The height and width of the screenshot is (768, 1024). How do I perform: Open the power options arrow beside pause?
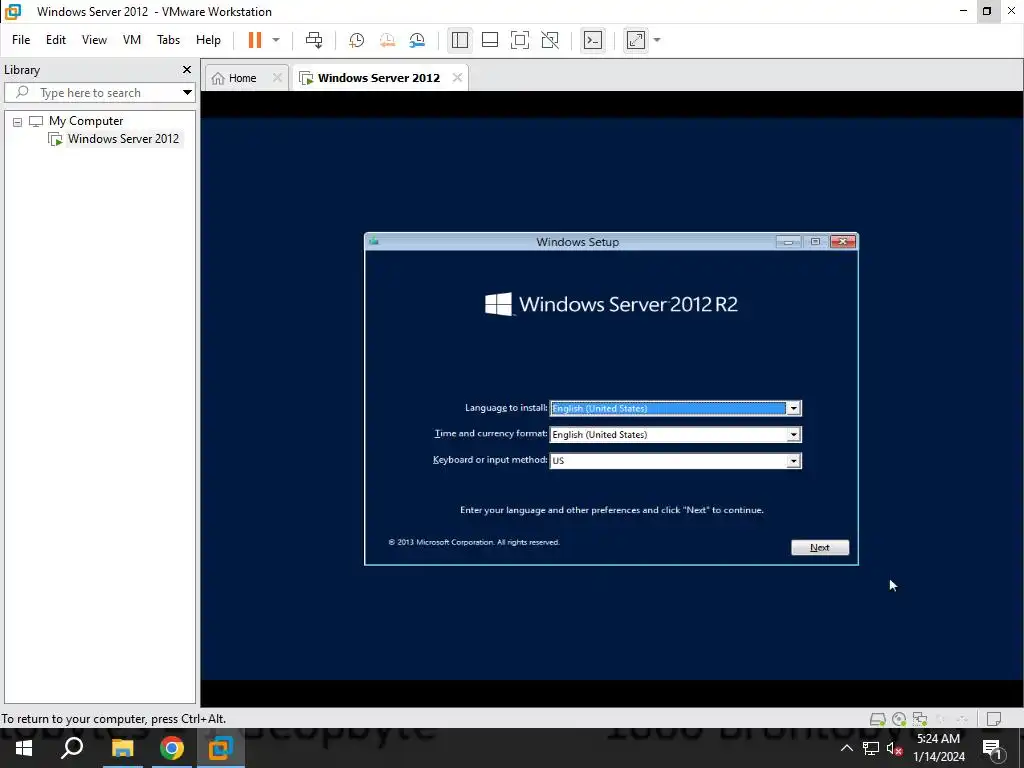[x=276, y=40]
